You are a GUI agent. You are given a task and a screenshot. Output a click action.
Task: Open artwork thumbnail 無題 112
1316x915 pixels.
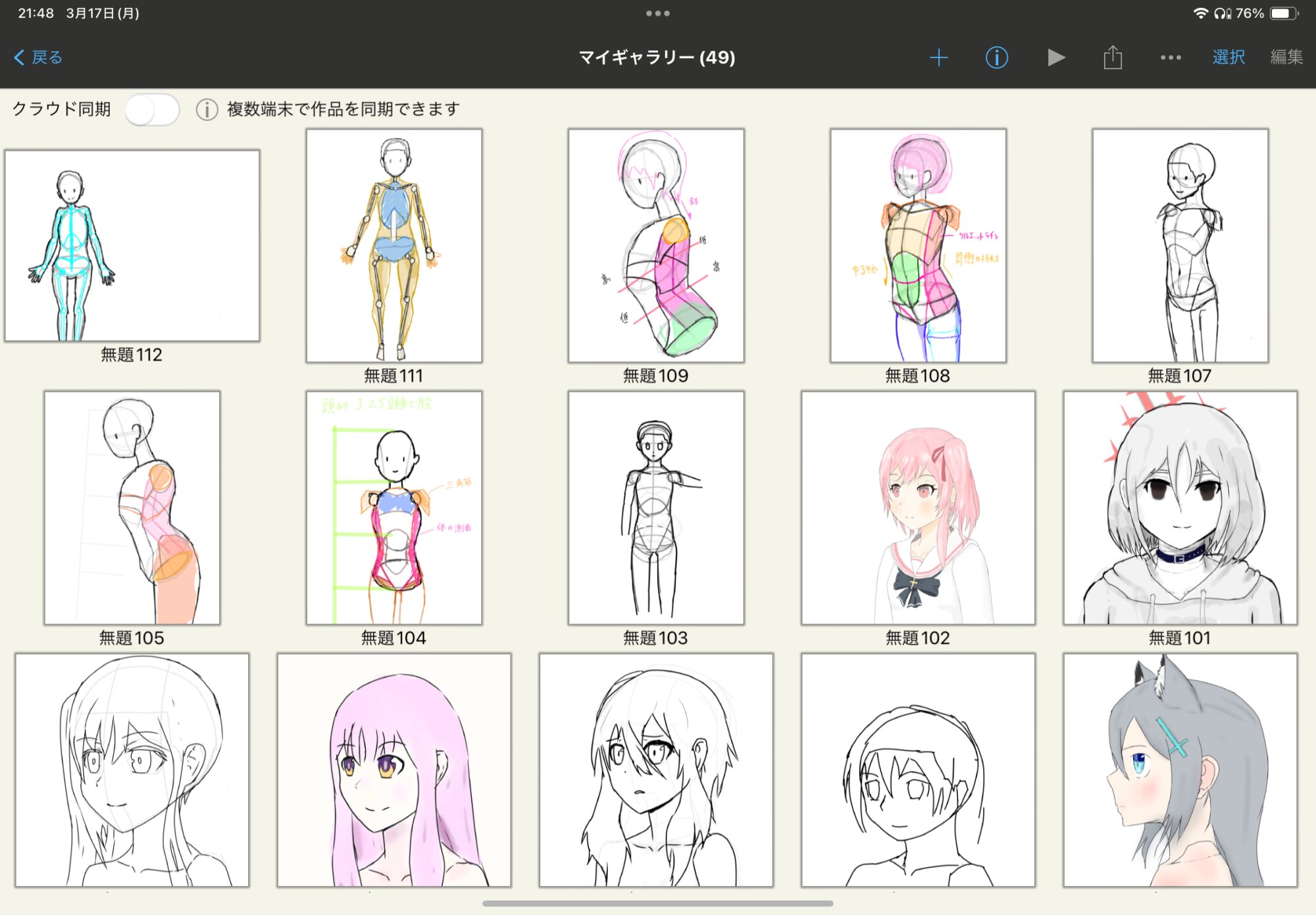coord(132,246)
